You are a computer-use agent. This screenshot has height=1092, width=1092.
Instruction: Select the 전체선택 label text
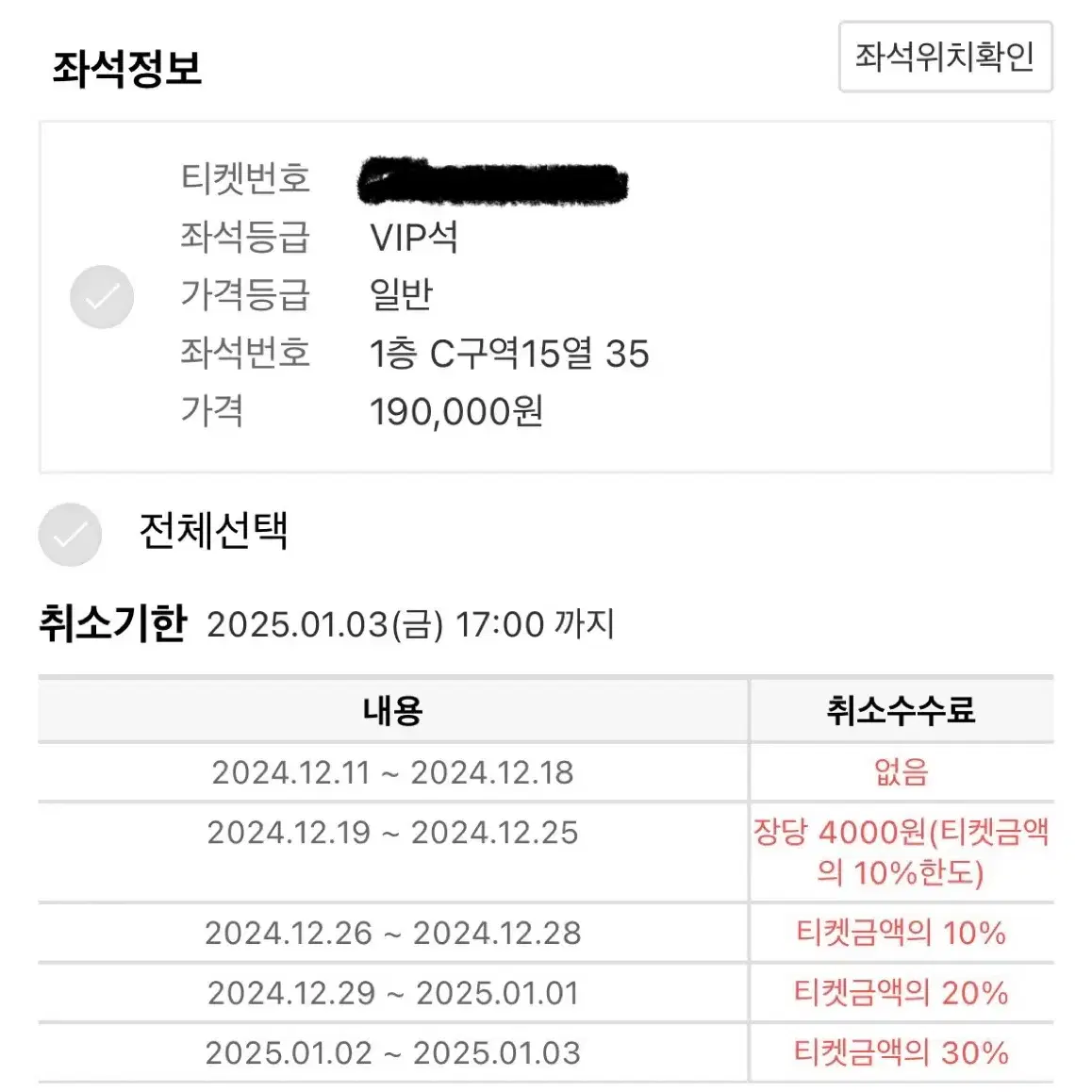click(x=214, y=531)
